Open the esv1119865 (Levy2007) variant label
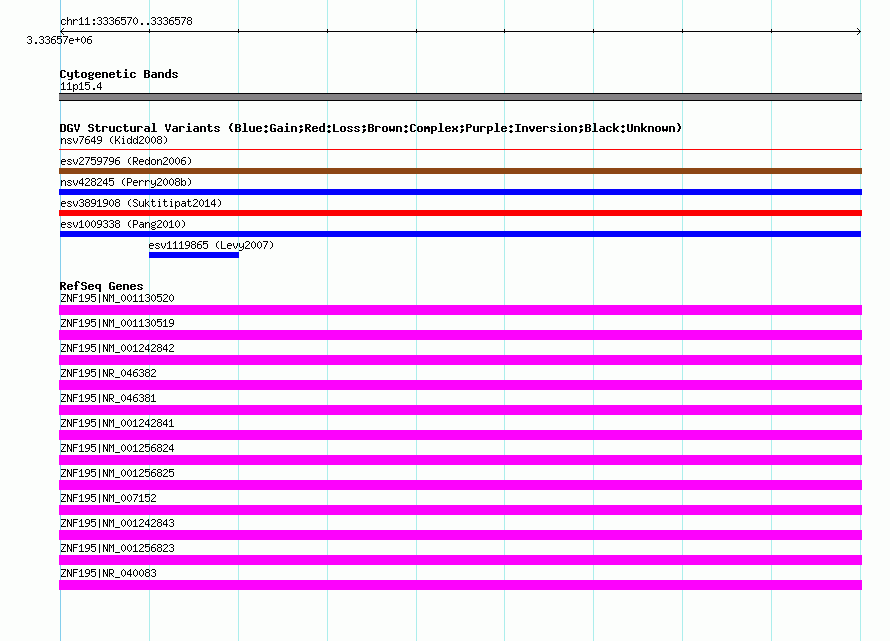This screenshot has height=641, width=890. coord(211,245)
